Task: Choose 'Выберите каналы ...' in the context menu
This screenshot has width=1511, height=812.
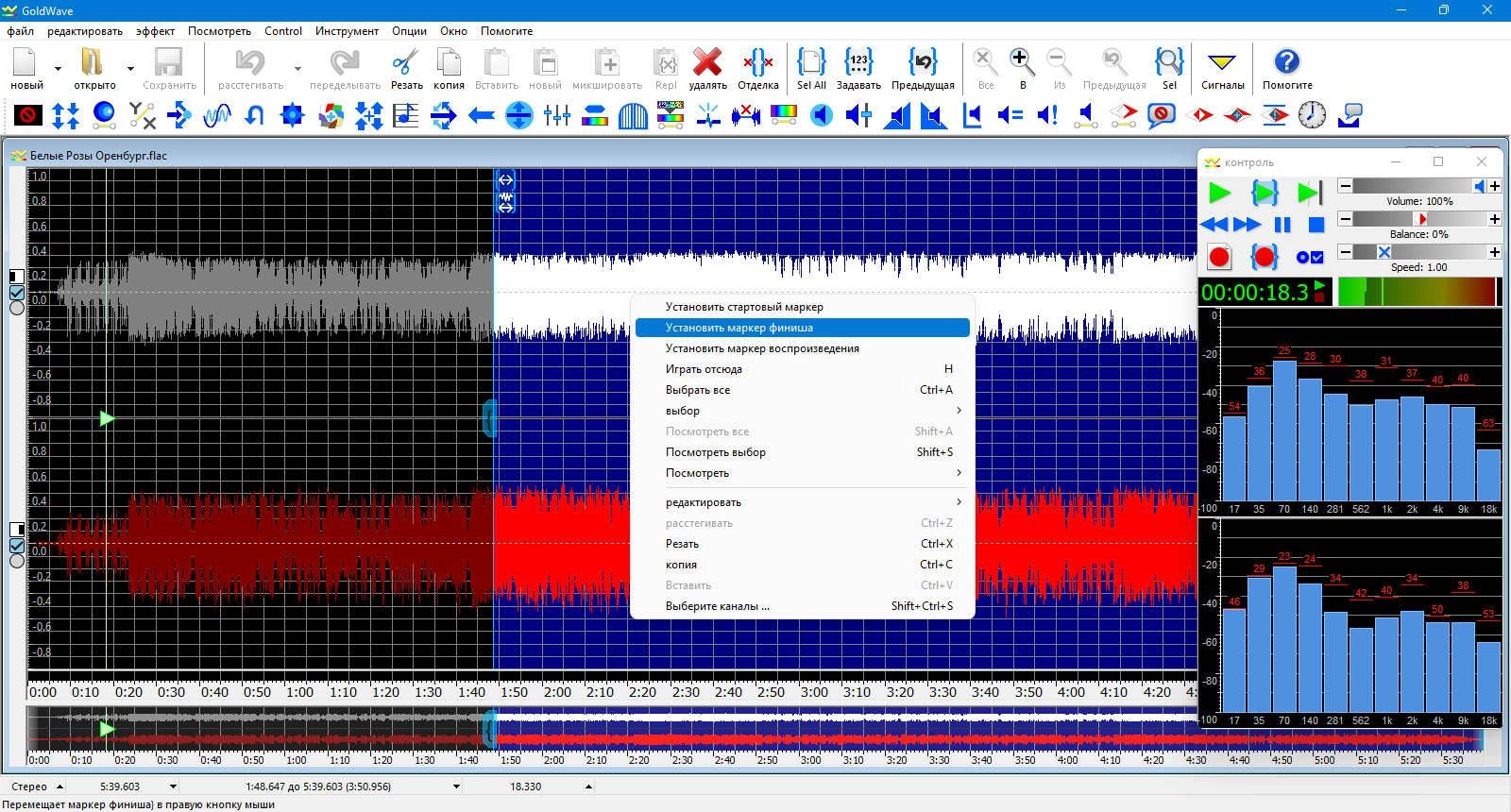Action: (803, 606)
